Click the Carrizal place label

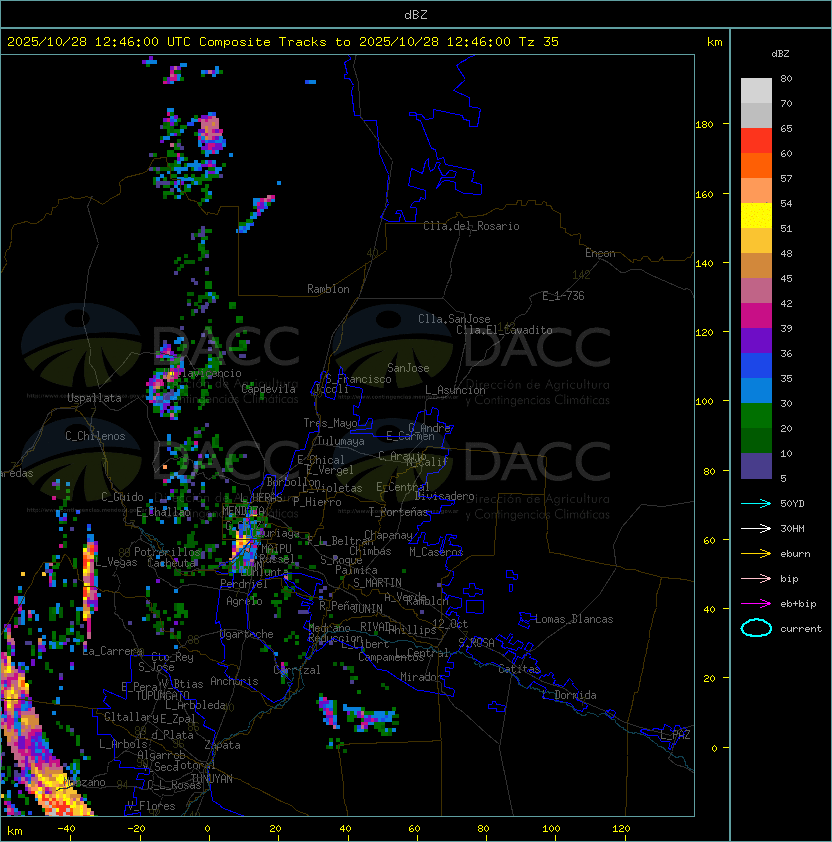297,670
